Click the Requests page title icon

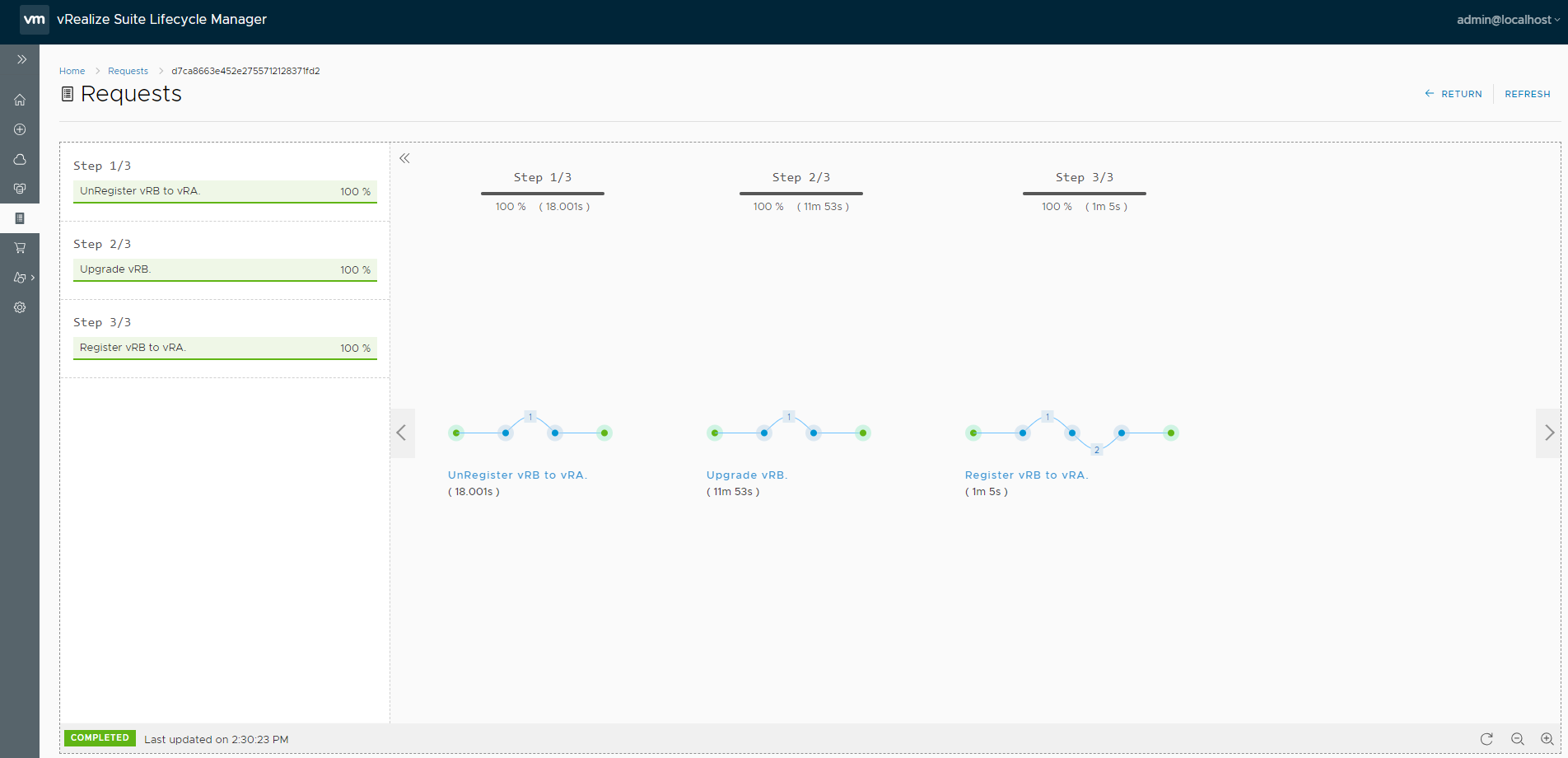click(68, 94)
